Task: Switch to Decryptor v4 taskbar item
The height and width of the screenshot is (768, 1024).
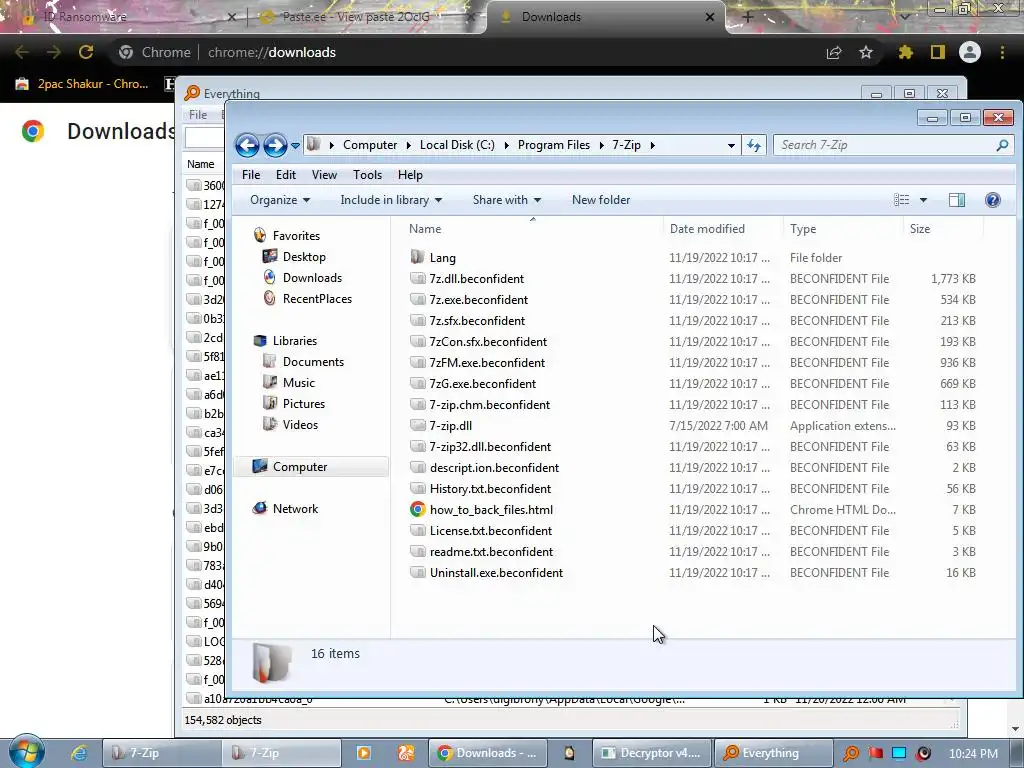Action: 651,753
